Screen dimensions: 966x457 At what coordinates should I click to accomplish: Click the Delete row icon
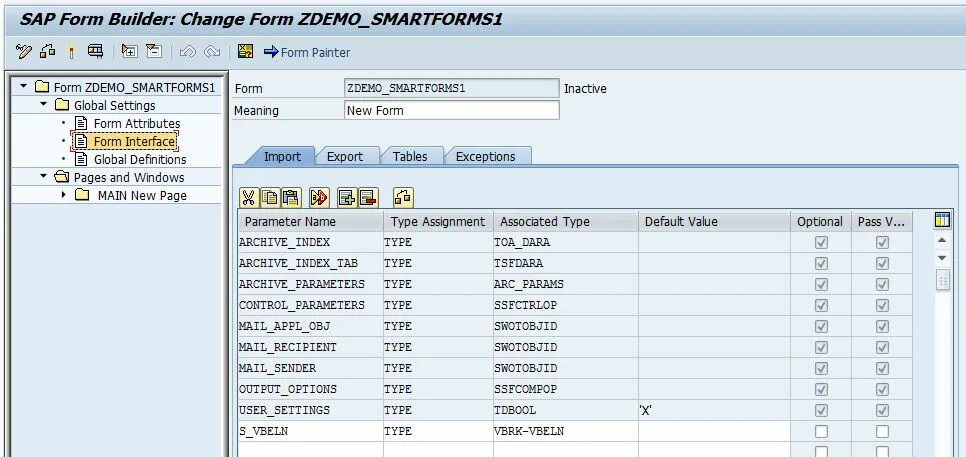pos(368,198)
